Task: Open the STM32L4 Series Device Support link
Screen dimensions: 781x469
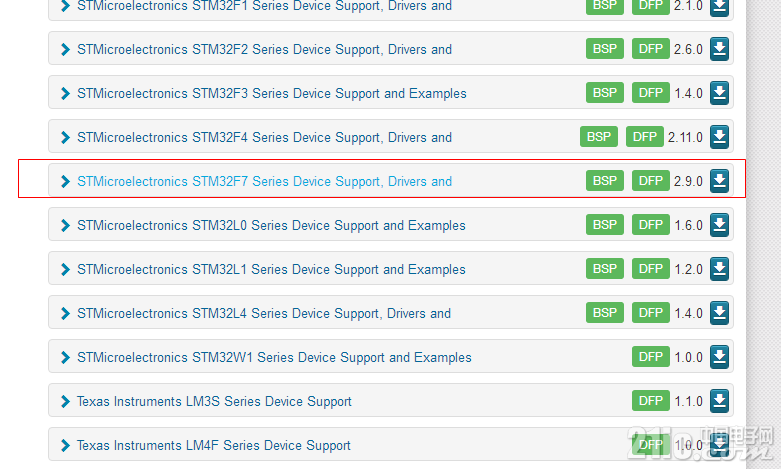Action: [x=264, y=313]
